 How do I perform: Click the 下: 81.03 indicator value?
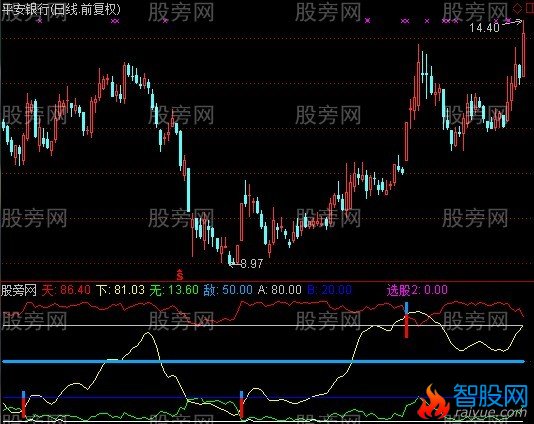pos(121,290)
